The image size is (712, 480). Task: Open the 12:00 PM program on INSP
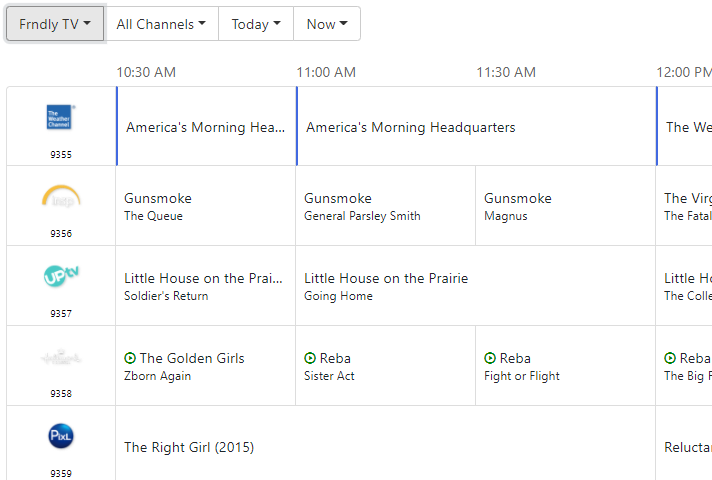coord(684,206)
